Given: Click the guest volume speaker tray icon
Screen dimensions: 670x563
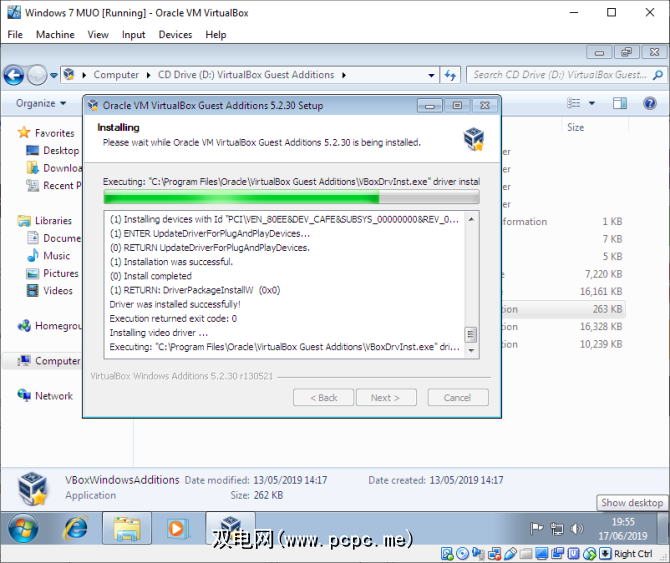Looking at the screenshot, I should click(x=576, y=529).
